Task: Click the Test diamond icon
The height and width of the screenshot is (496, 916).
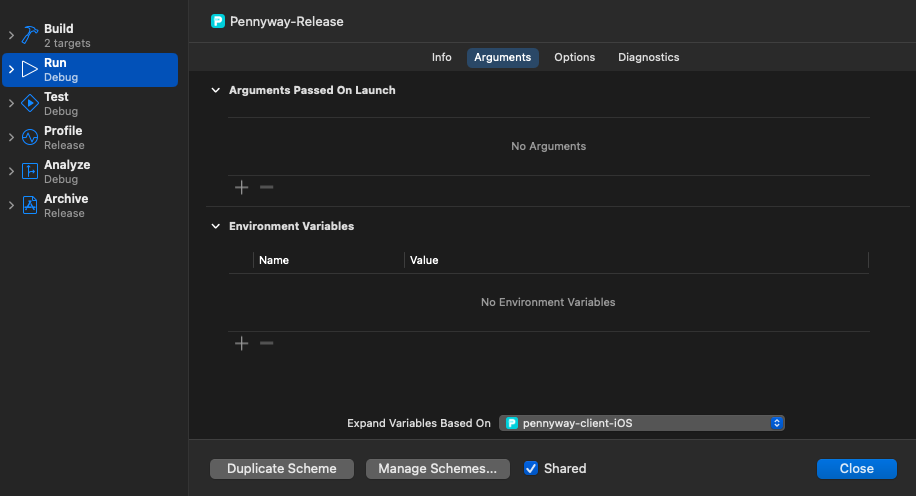Action: tap(30, 103)
